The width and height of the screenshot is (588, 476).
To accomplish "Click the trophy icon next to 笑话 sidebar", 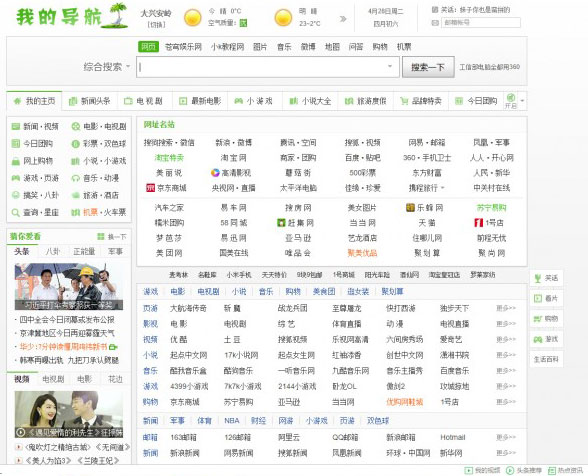I will coord(538,278).
